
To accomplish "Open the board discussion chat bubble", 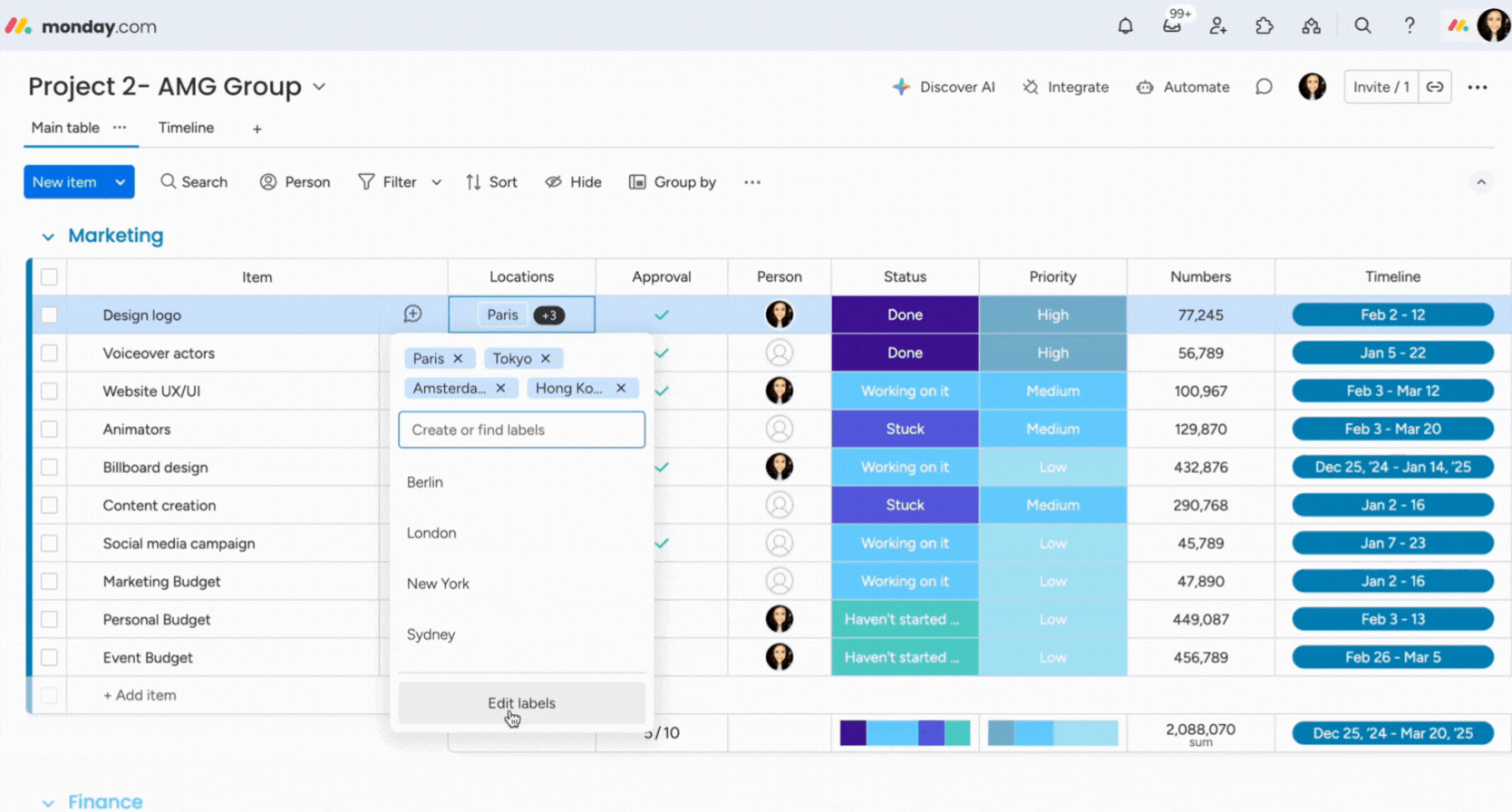I will coord(1264,87).
